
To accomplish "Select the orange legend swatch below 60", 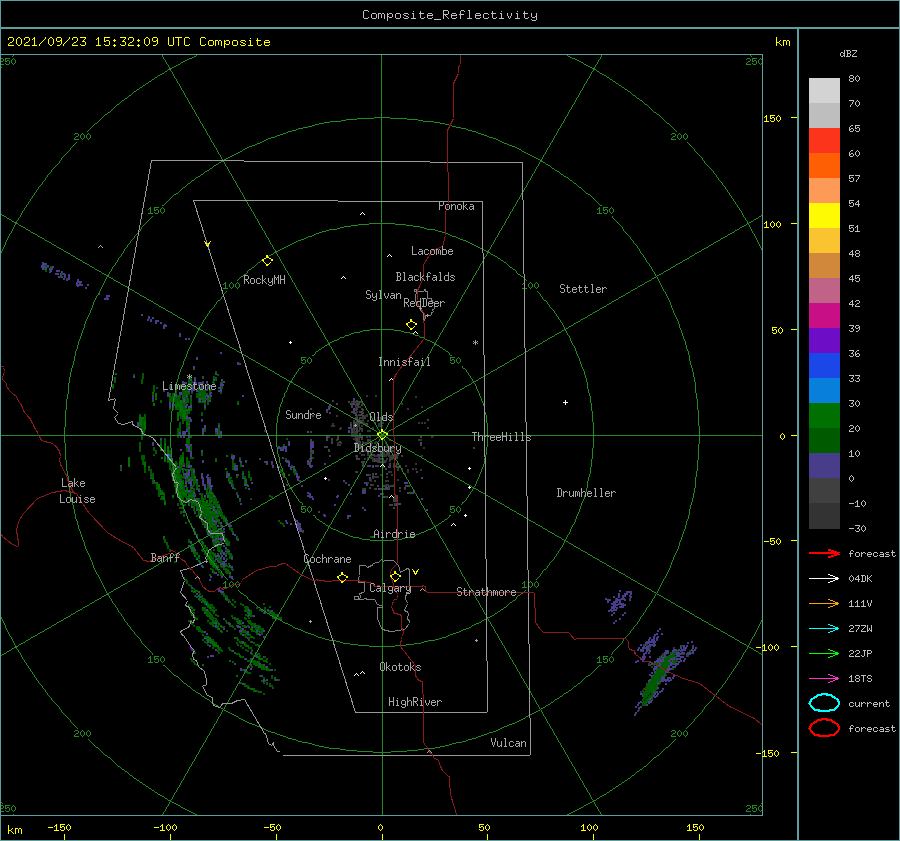I will tap(824, 166).
